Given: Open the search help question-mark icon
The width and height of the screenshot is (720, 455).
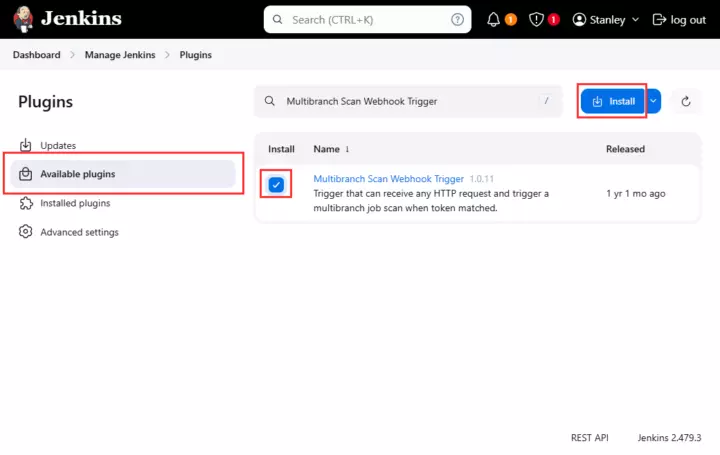Looking at the screenshot, I should pyautogui.click(x=457, y=20).
